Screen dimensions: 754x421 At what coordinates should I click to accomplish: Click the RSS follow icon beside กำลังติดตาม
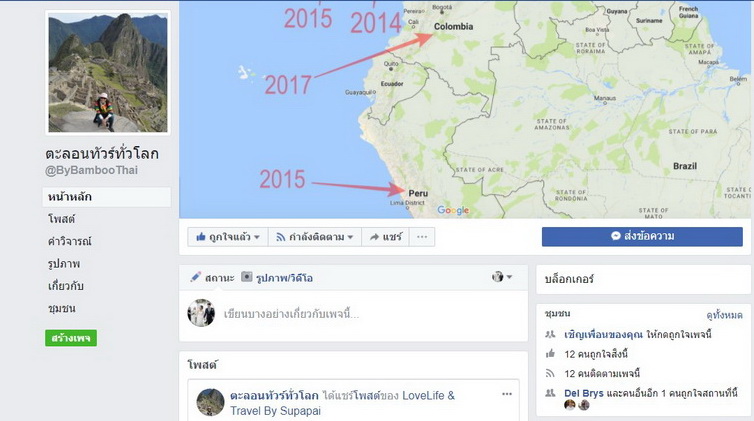pyautogui.click(x=280, y=237)
